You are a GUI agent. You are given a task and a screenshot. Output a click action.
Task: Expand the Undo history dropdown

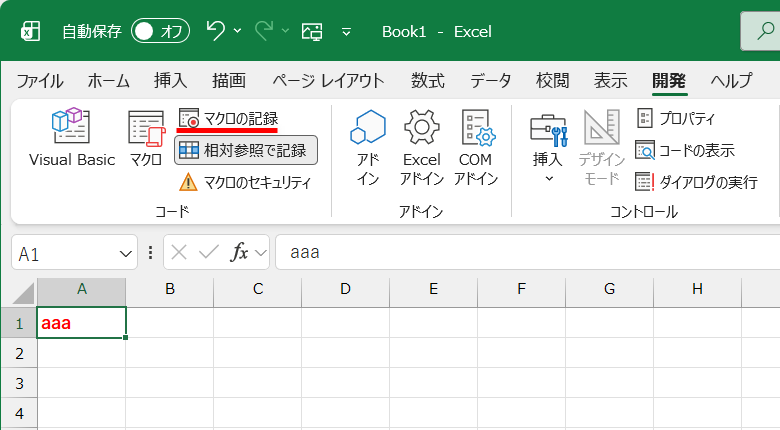tap(238, 31)
